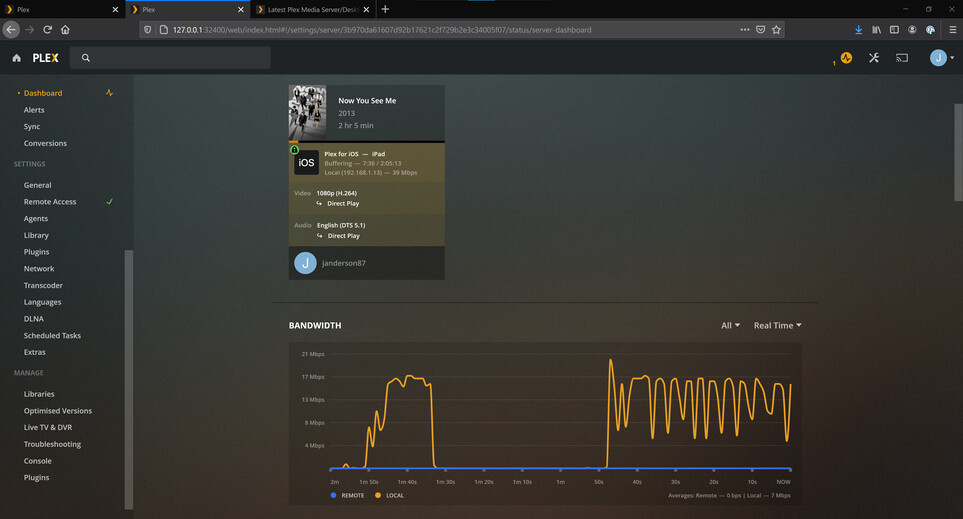Image resolution: width=963 pixels, height=519 pixels.
Task: Open Agents settings
Action: tap(36, 219)
